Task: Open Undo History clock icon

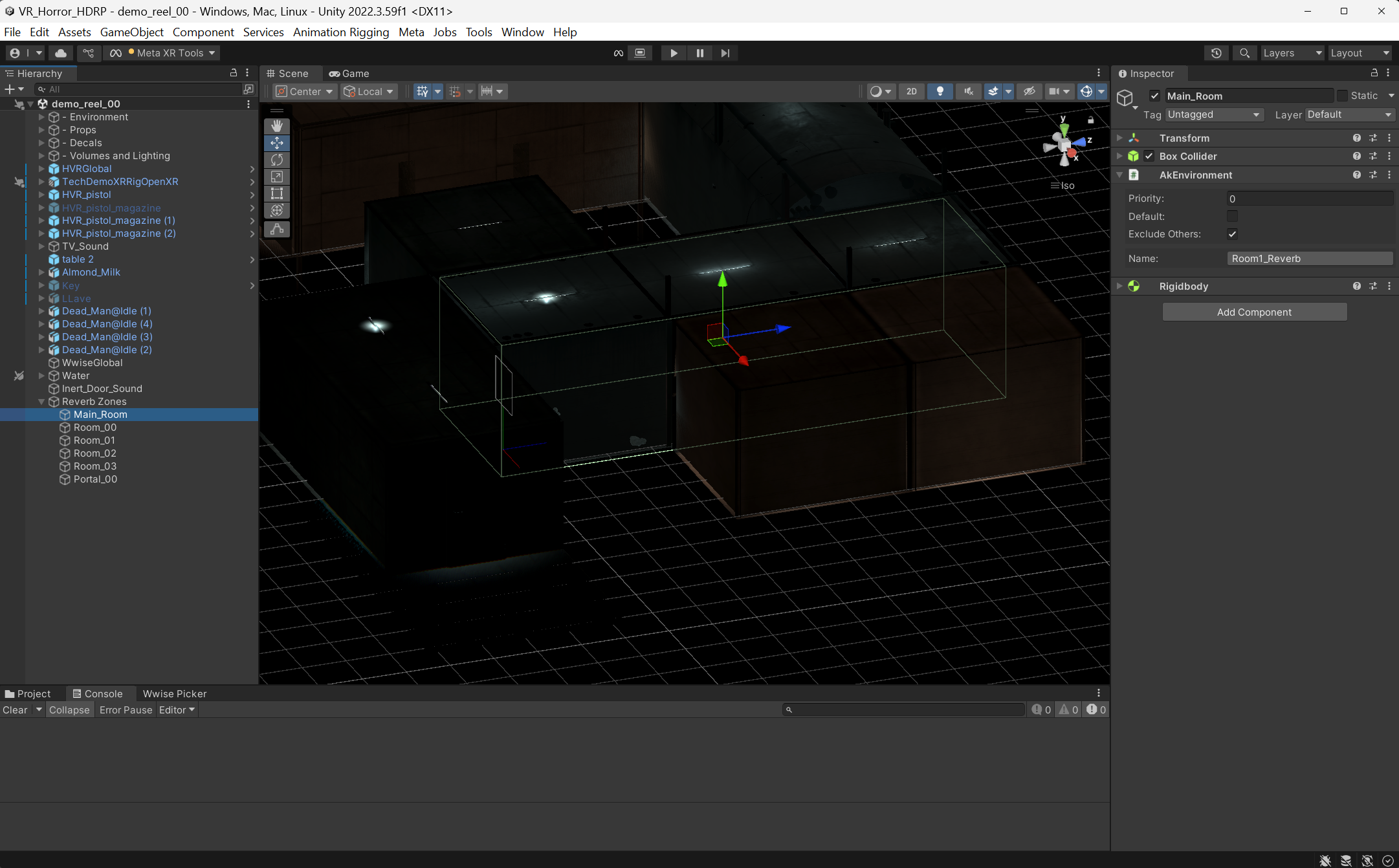Action: click(x=1216, y=53)
